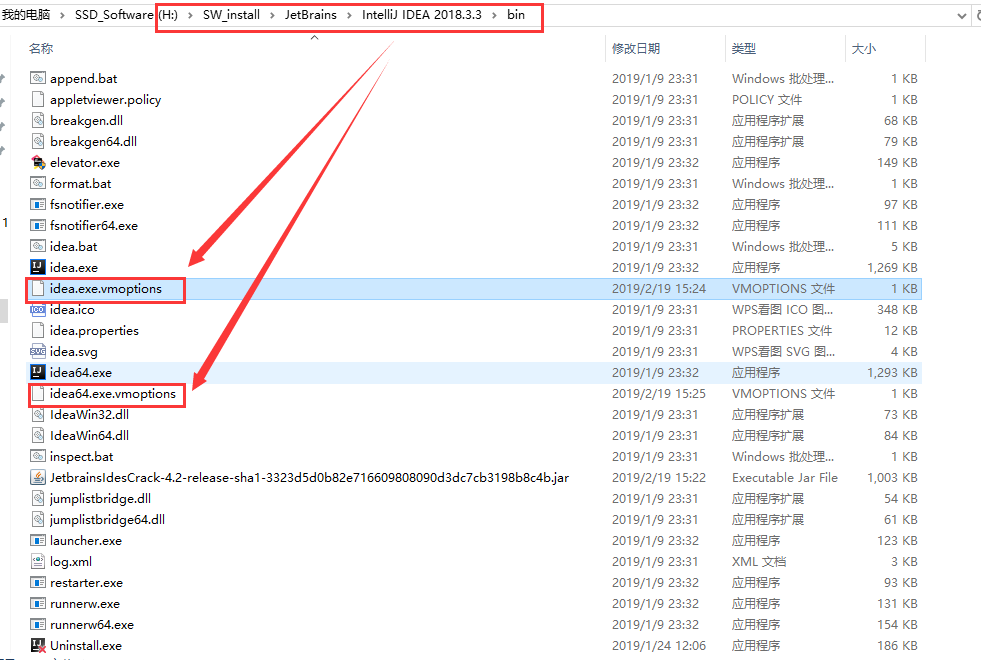Click the format.bat file icon
The width and height of the screenshot is (981, 660).
[38, 183]
